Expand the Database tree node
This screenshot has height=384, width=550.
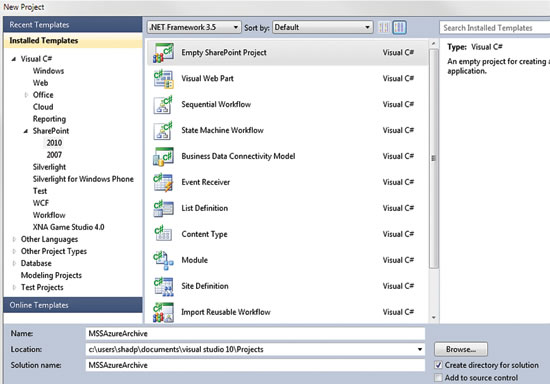coord(14,263)
